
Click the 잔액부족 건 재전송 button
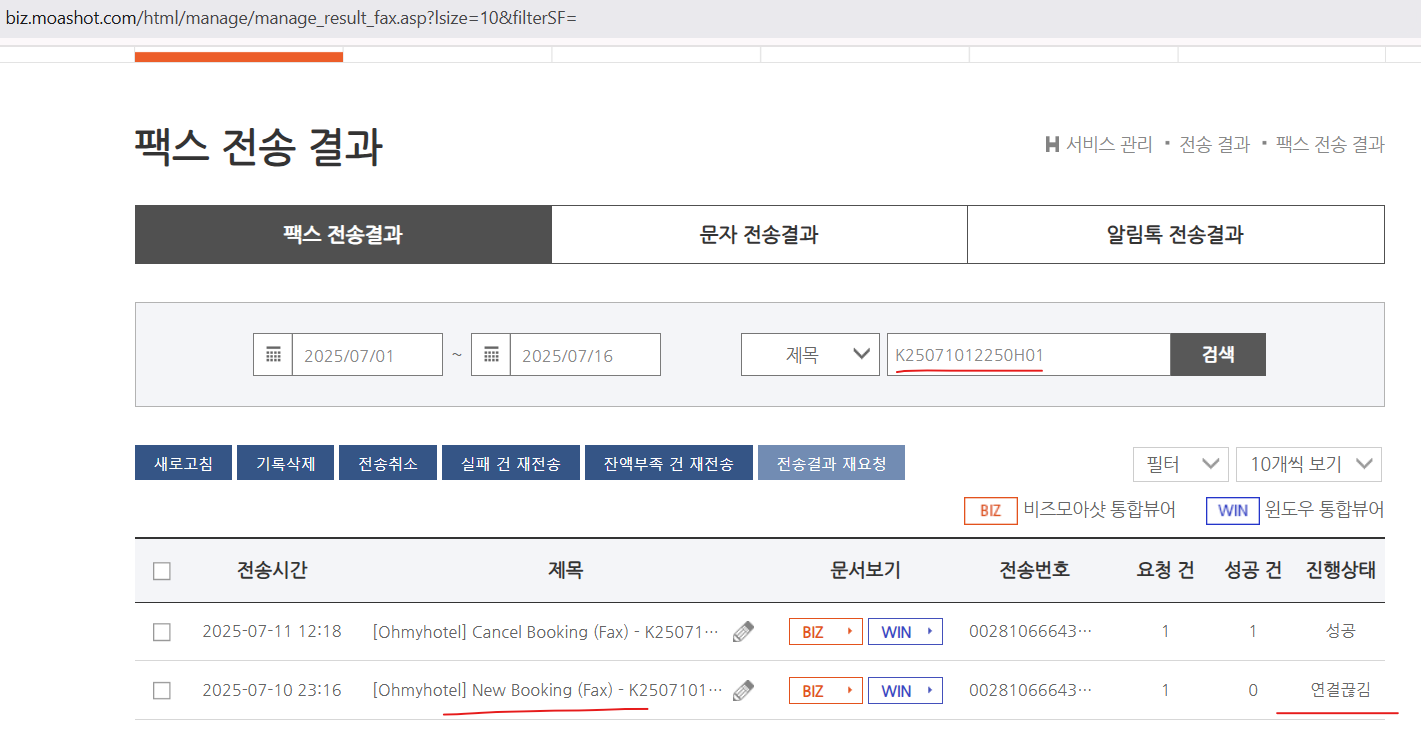pos(669,464)
